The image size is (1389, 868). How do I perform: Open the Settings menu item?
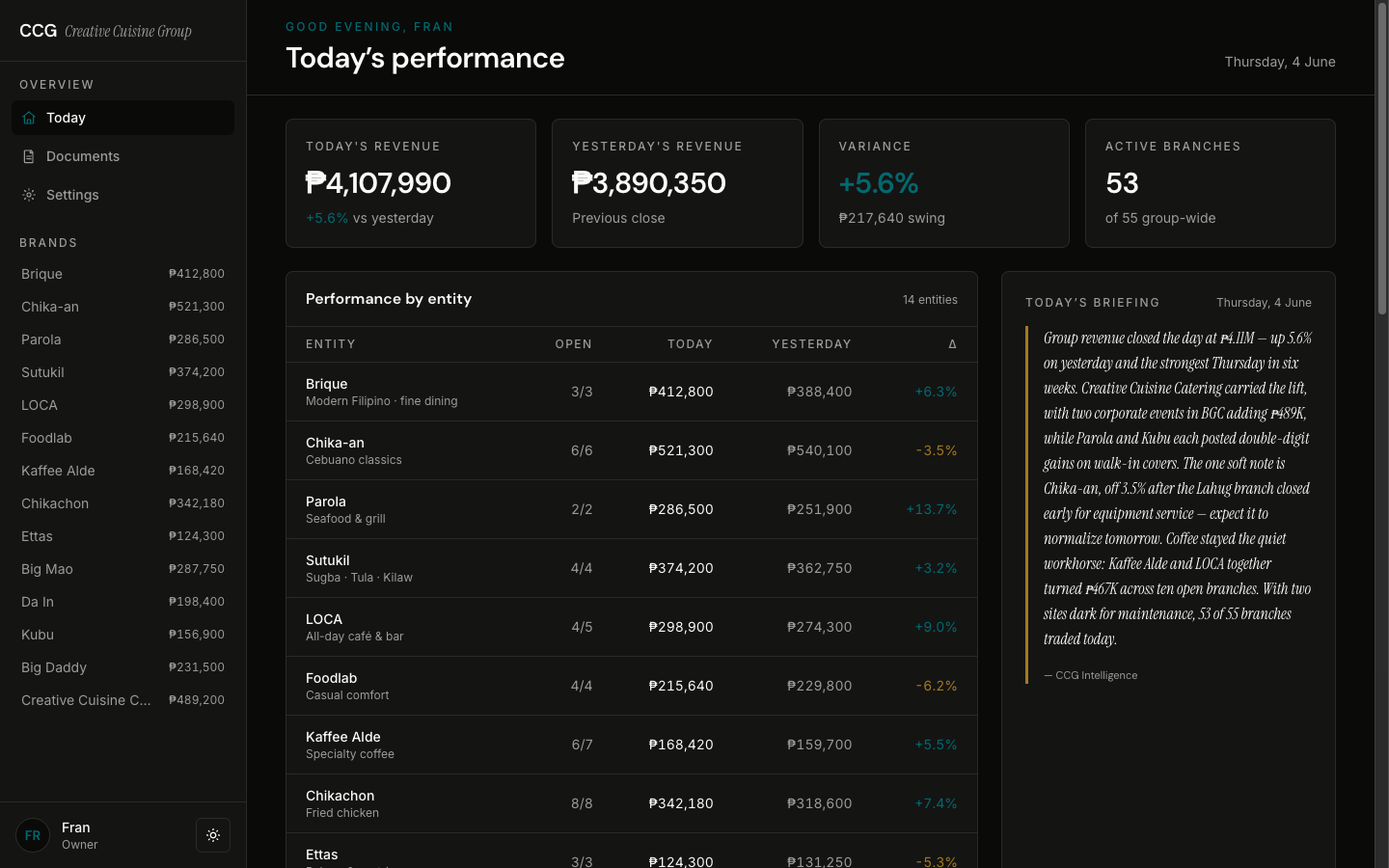point(123,195)
